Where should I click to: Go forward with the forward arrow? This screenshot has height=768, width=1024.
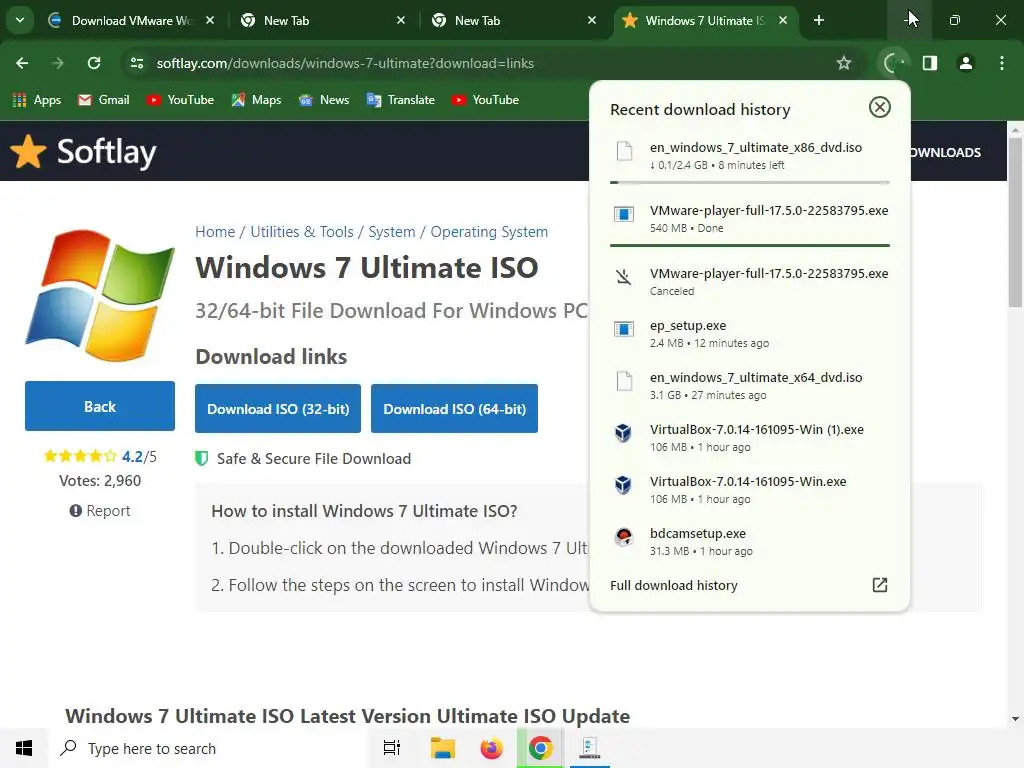tap(58, 63)
